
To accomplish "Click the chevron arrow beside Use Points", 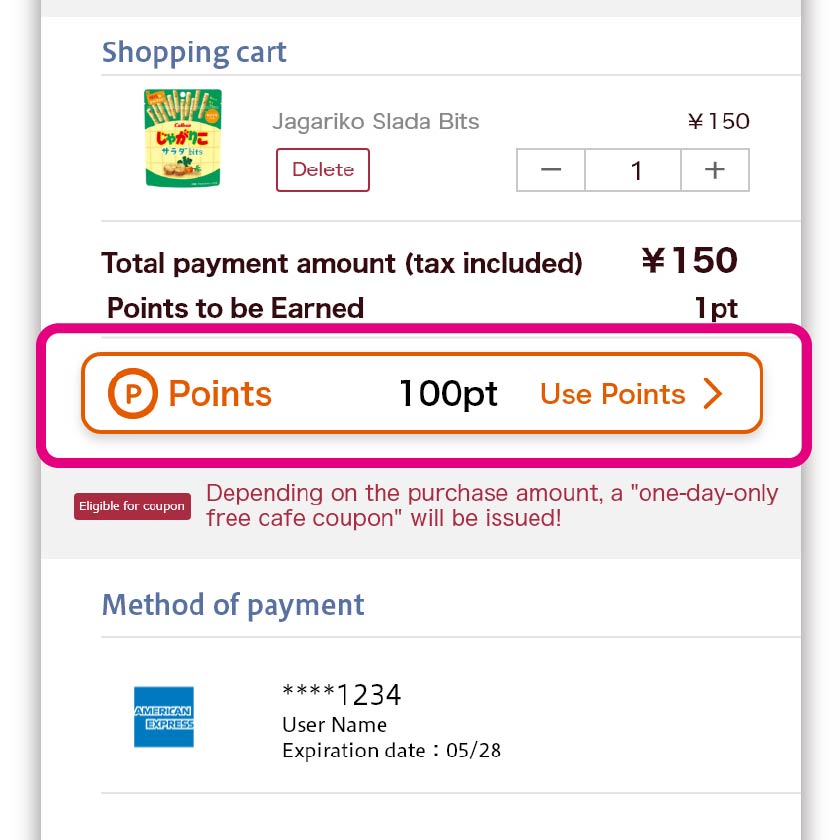I will pyautogui.click(x=712, y=394).
